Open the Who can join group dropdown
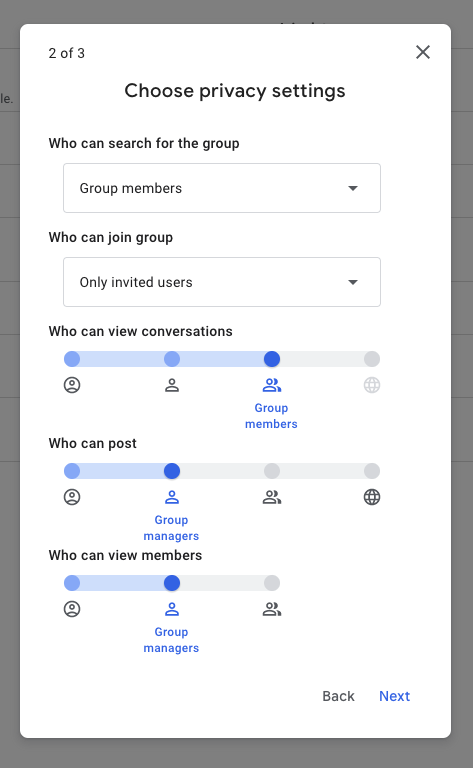This screenshot has height=768, width=473. 222,282
